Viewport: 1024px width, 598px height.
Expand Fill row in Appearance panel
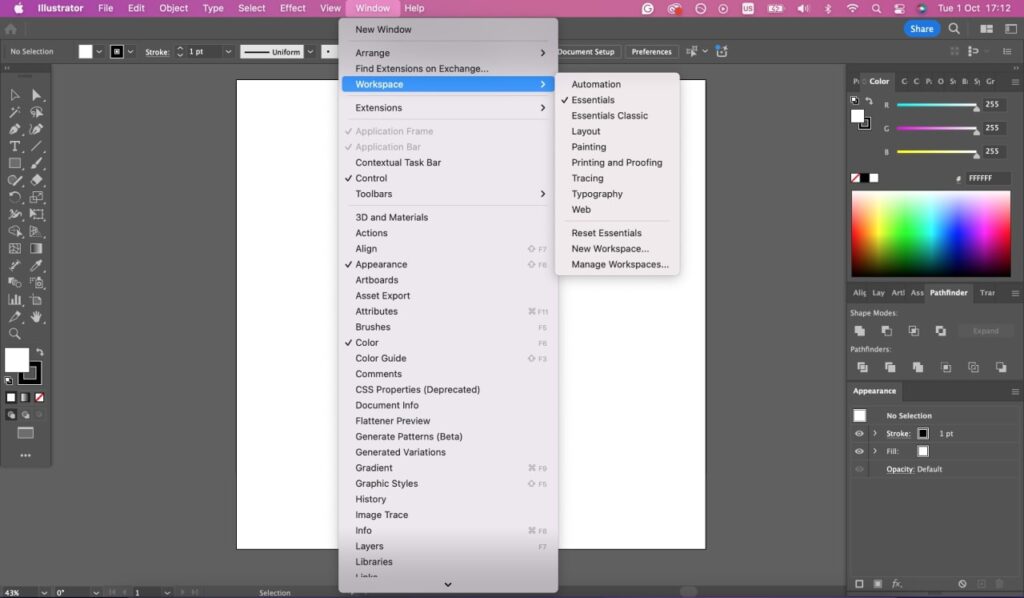coord(875,451)
